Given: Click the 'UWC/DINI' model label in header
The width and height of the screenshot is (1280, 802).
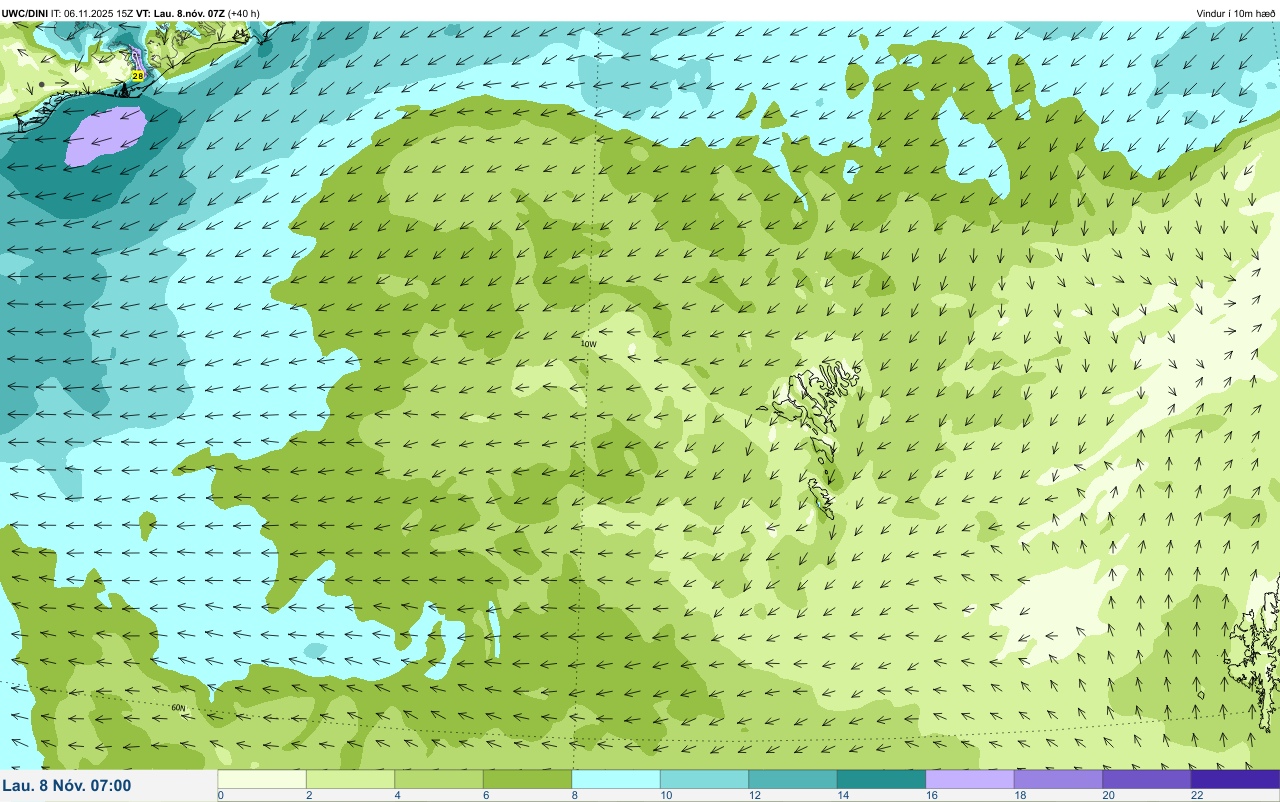Looking at the screenshot, I should (x=25, y=13).
